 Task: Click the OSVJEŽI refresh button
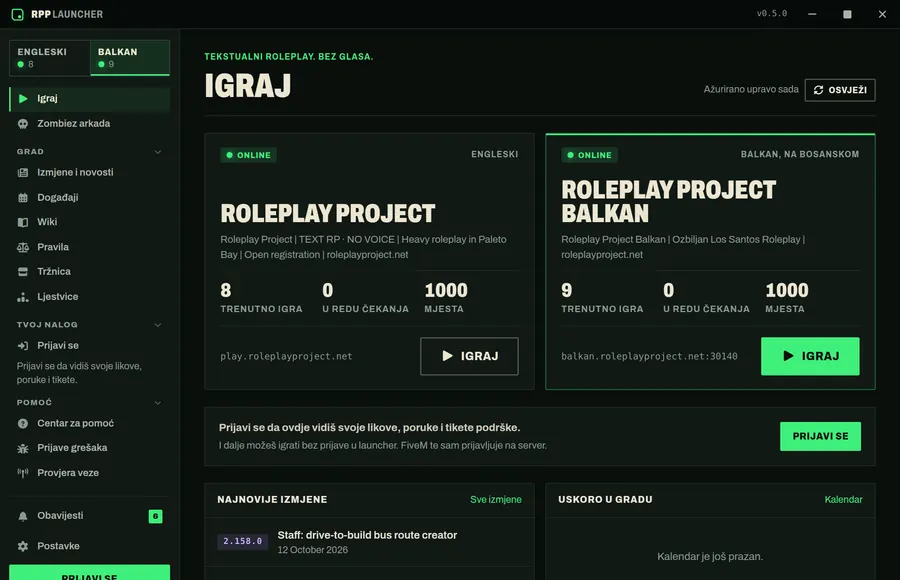click(840, 90)
